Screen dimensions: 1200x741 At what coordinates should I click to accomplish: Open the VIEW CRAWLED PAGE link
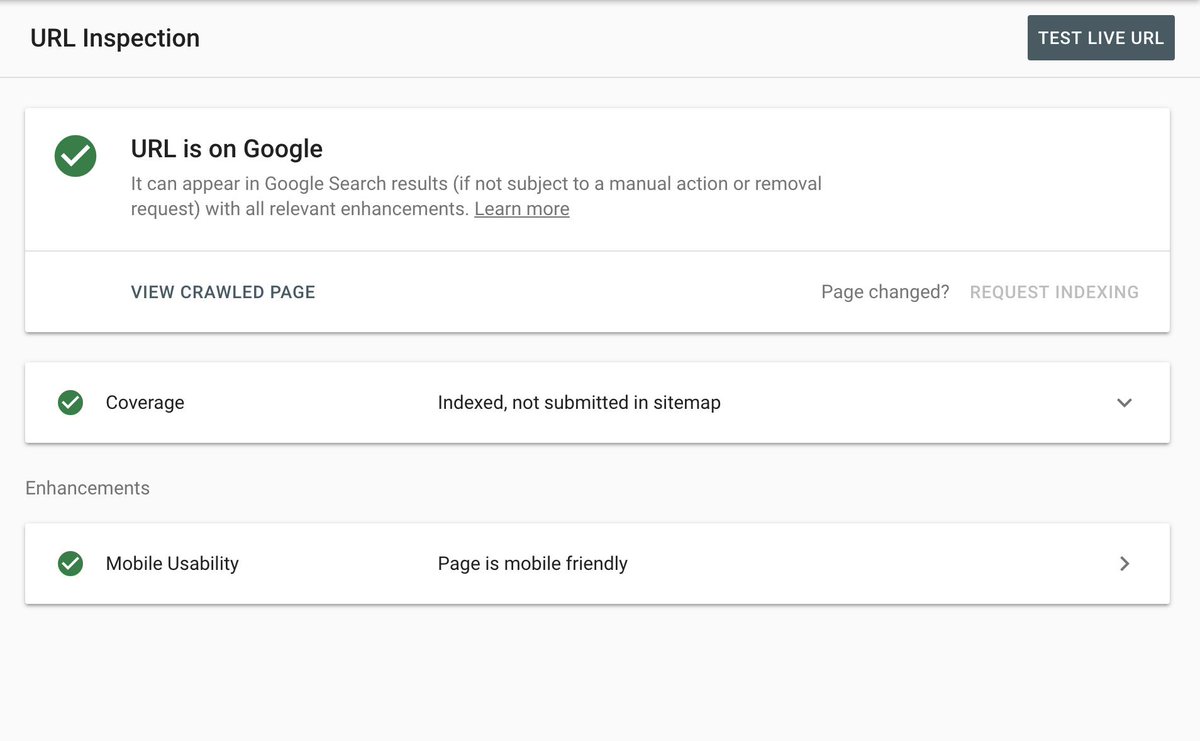click(223, 292)
